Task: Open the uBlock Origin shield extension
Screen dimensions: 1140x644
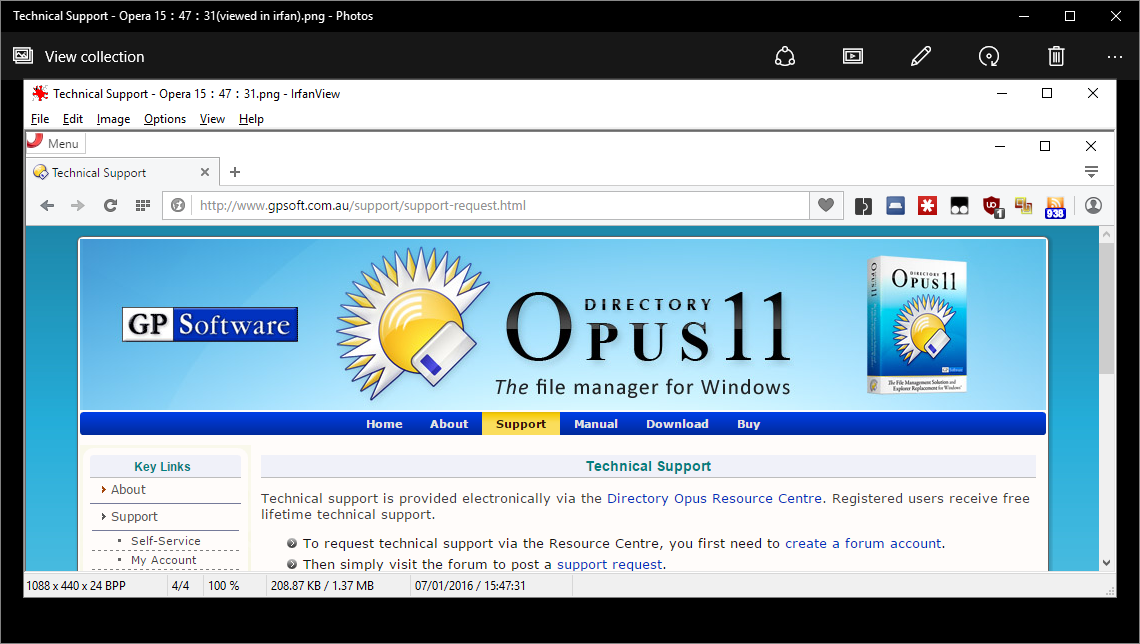Action: (x=993, y=207)
